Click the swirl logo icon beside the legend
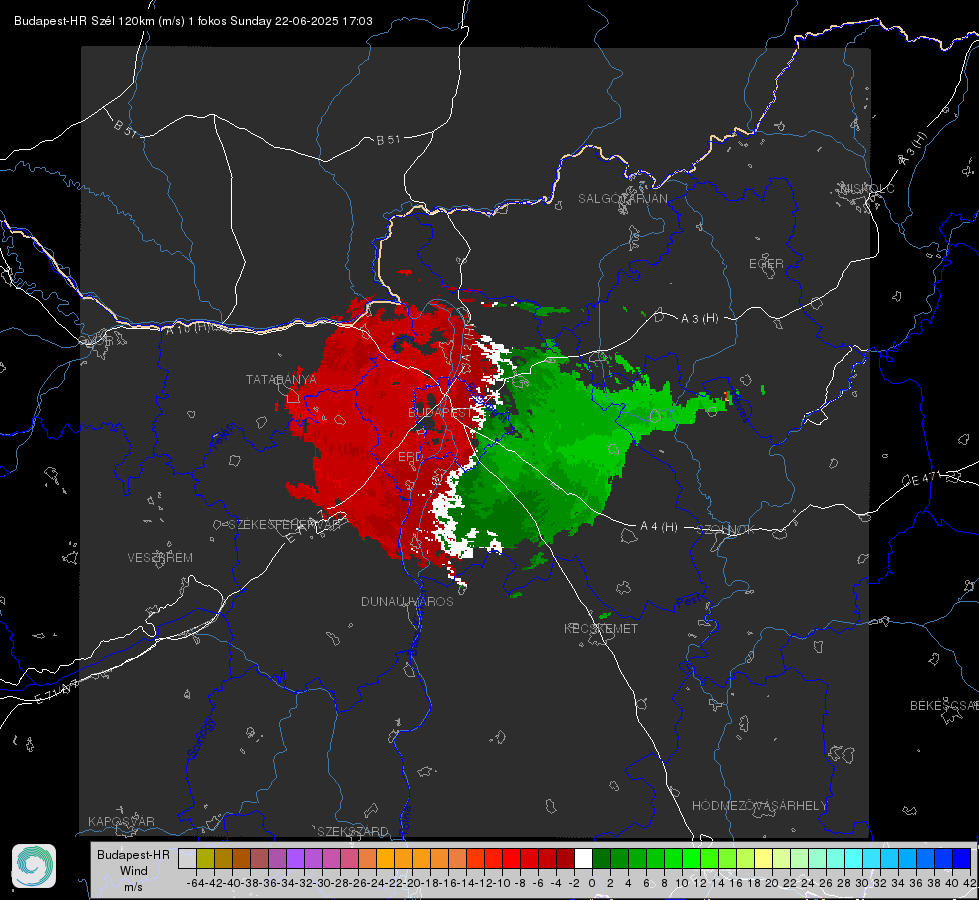 (x=34, y=866)
